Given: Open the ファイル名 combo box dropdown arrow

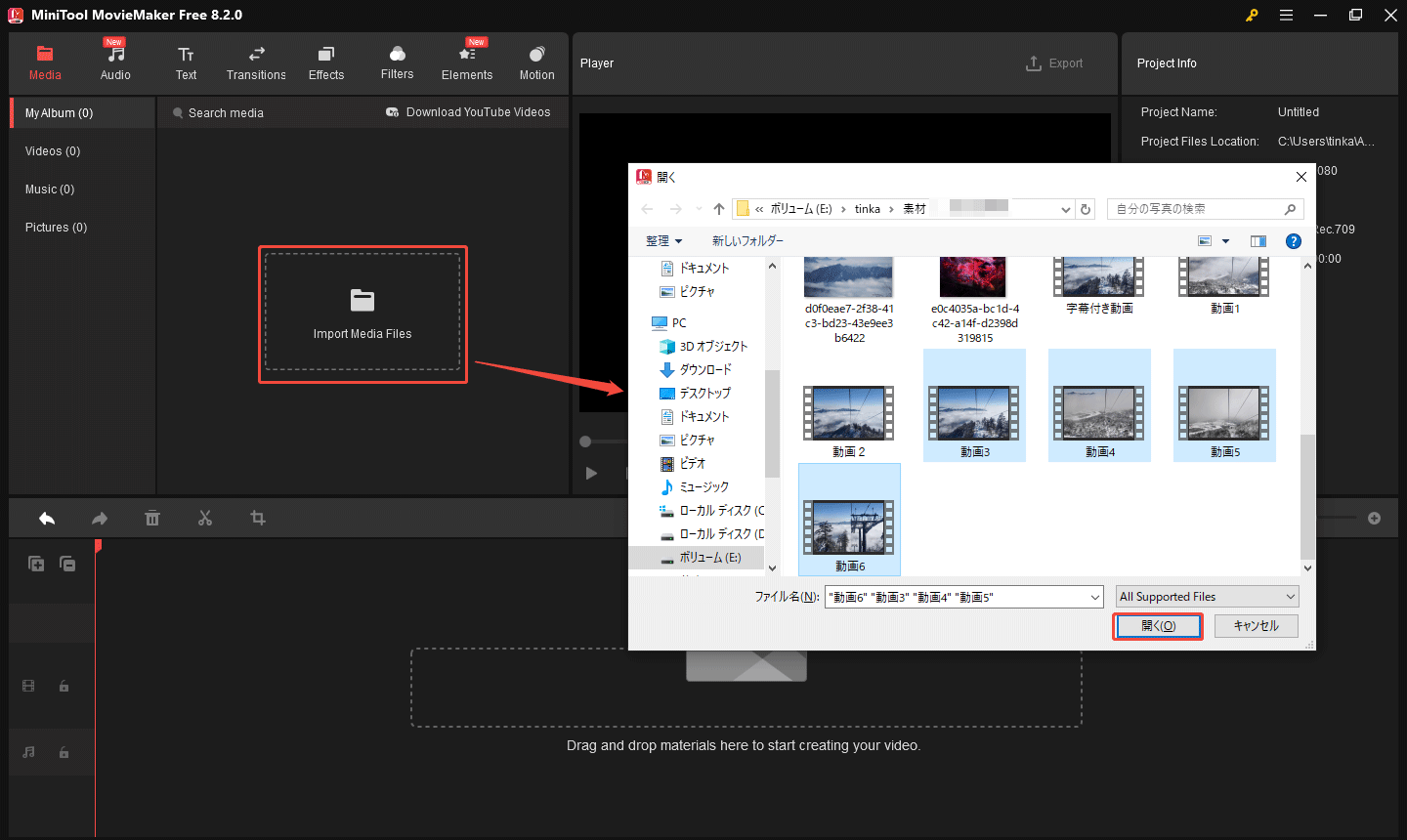Looking at the screenshot, I should tap(1095, 597).
